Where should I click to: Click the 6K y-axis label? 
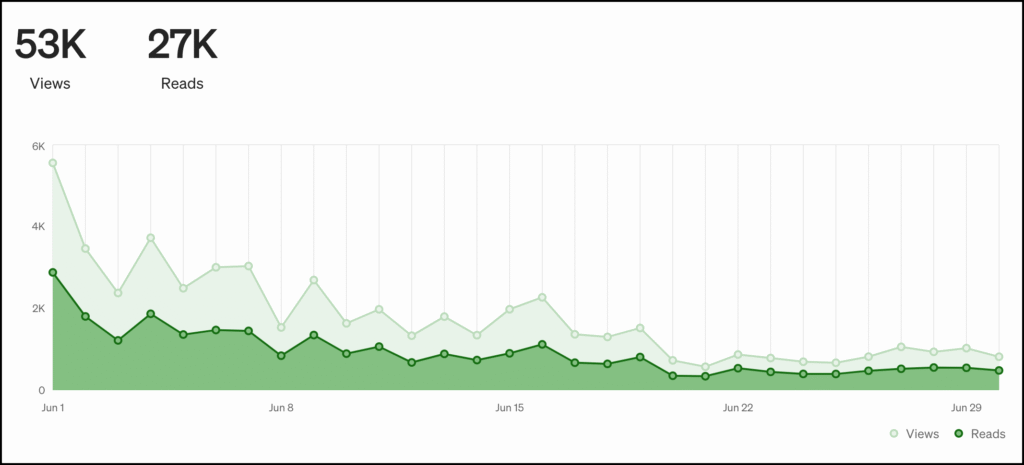(x=38, y=146)
